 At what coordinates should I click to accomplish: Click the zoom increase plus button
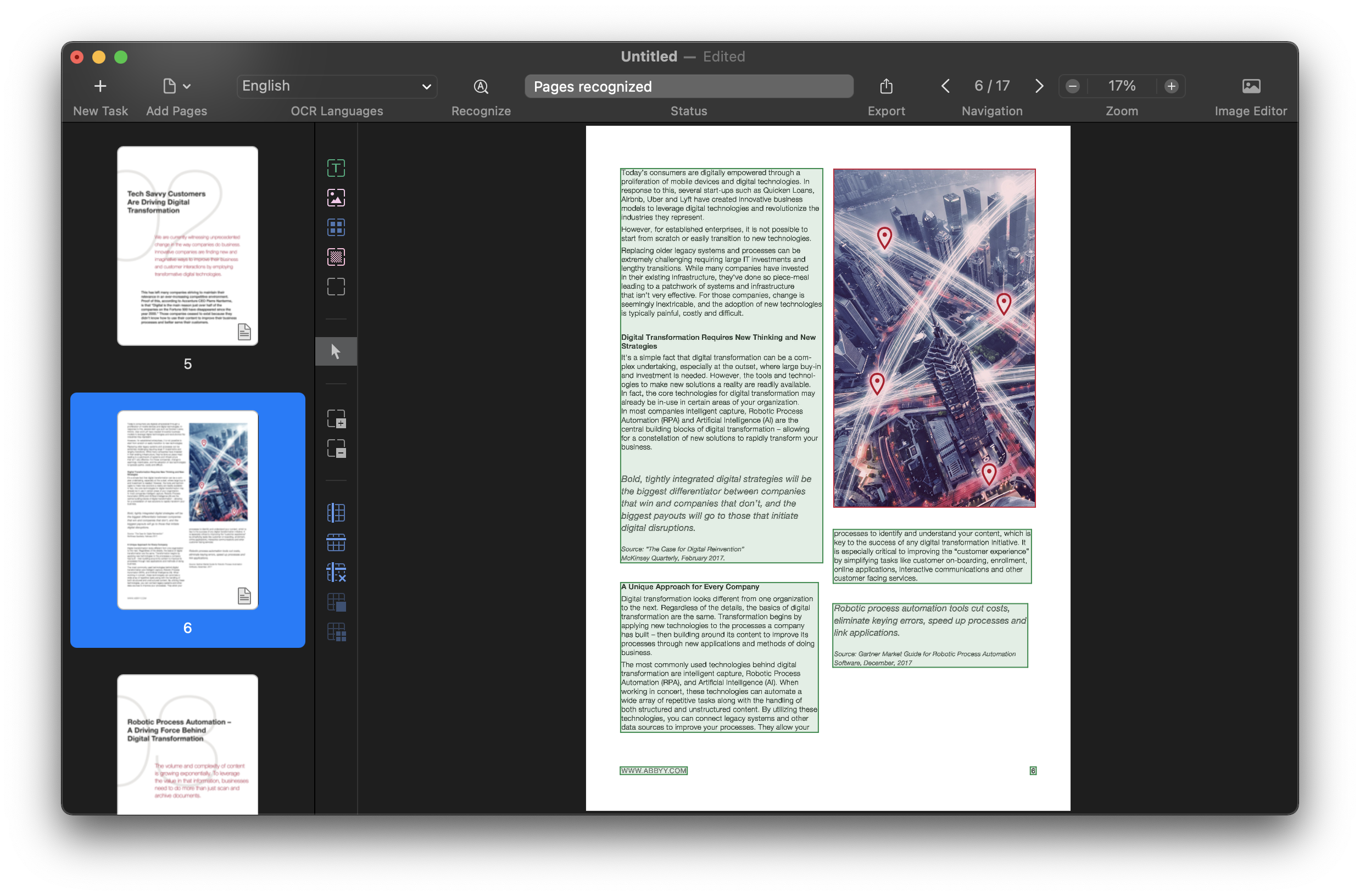click(1172, 86)
